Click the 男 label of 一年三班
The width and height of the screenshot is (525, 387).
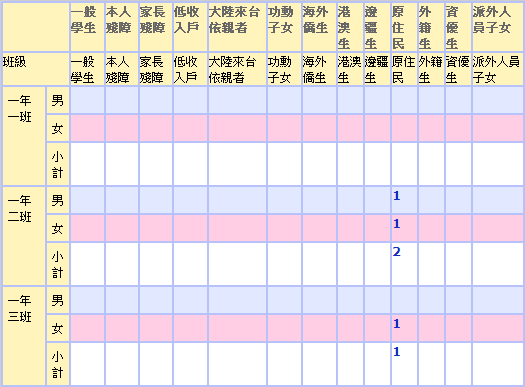(58, 300)
